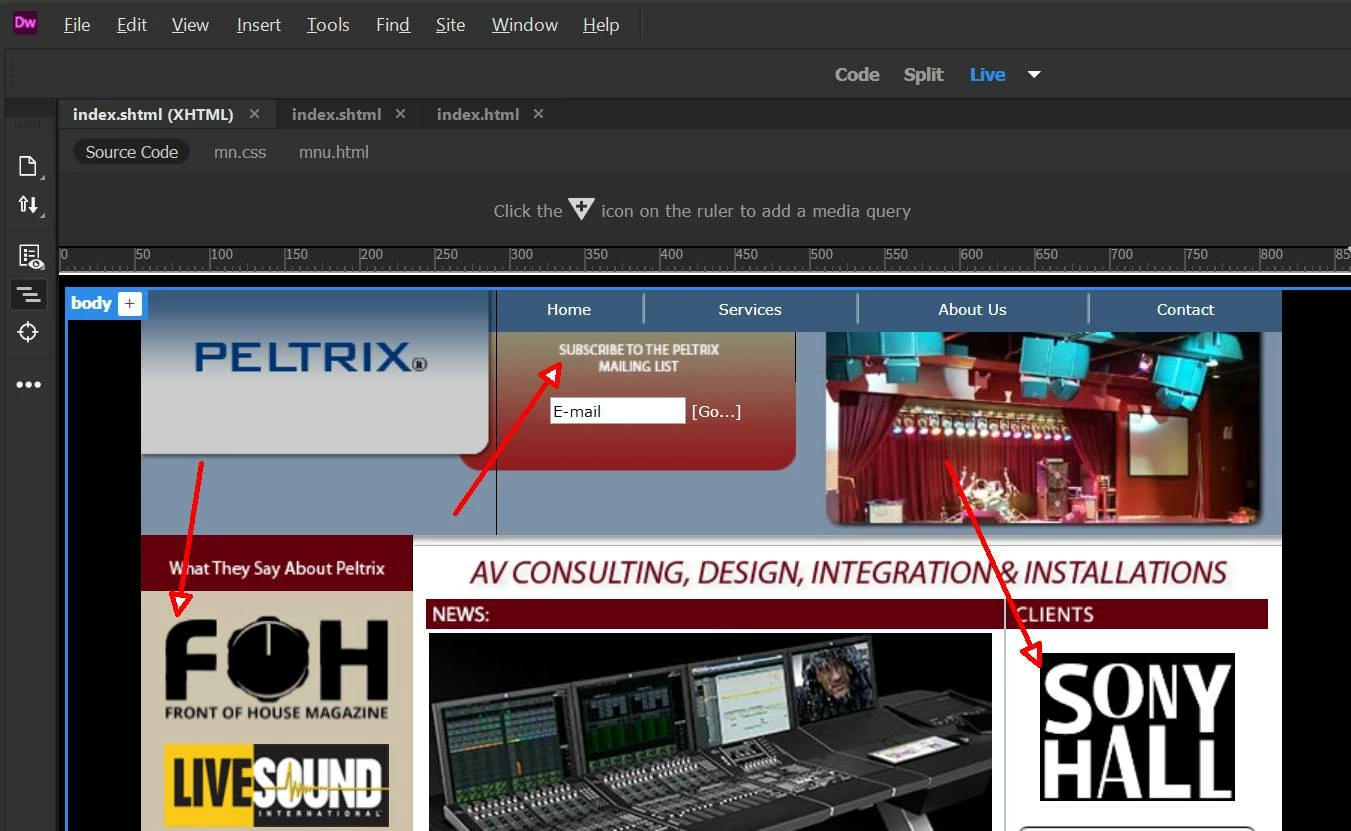Open the Help menu

pos(601,25)
